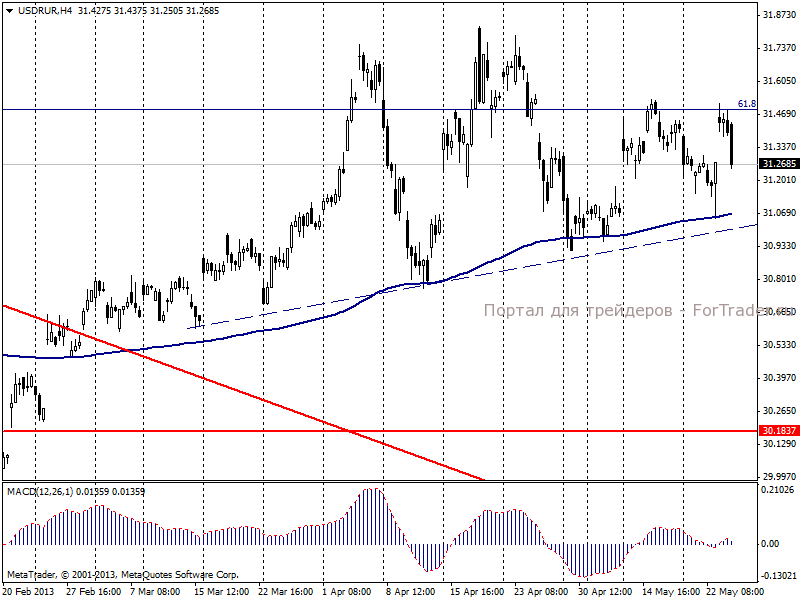The image size is (800, 600).
Task: Click price scale value 31.8730
Action: (x=779, y=15)
